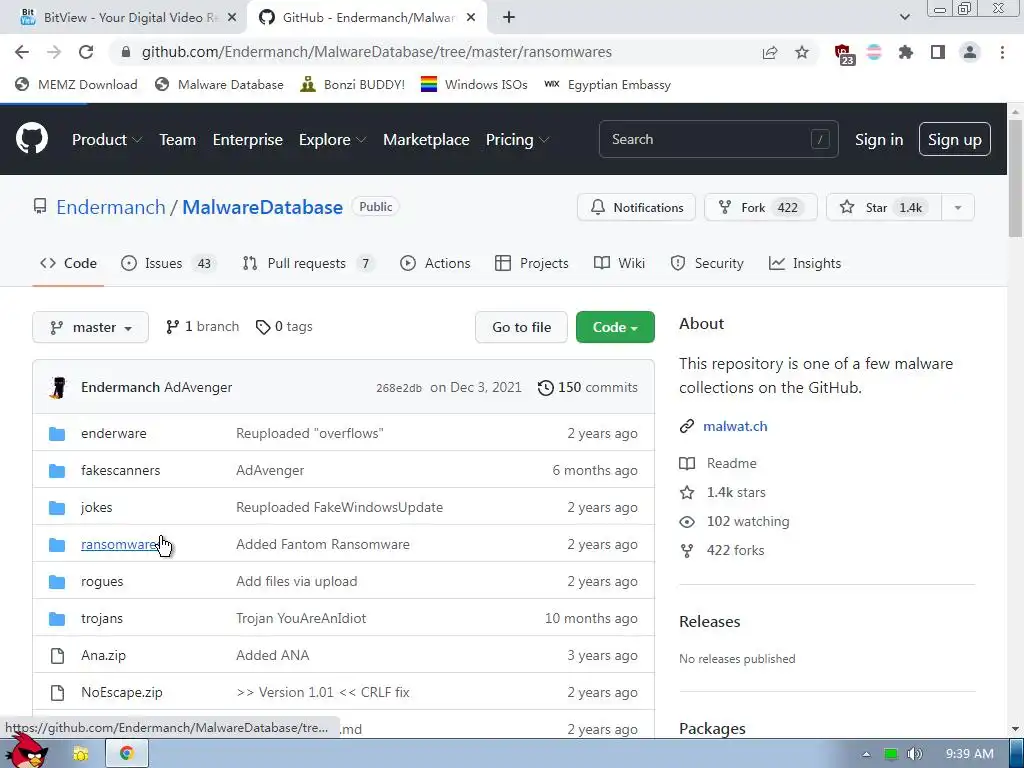Screen dimensions: 1024x768
Task: Click the star icon in Star button
Action: coord(847,207)
